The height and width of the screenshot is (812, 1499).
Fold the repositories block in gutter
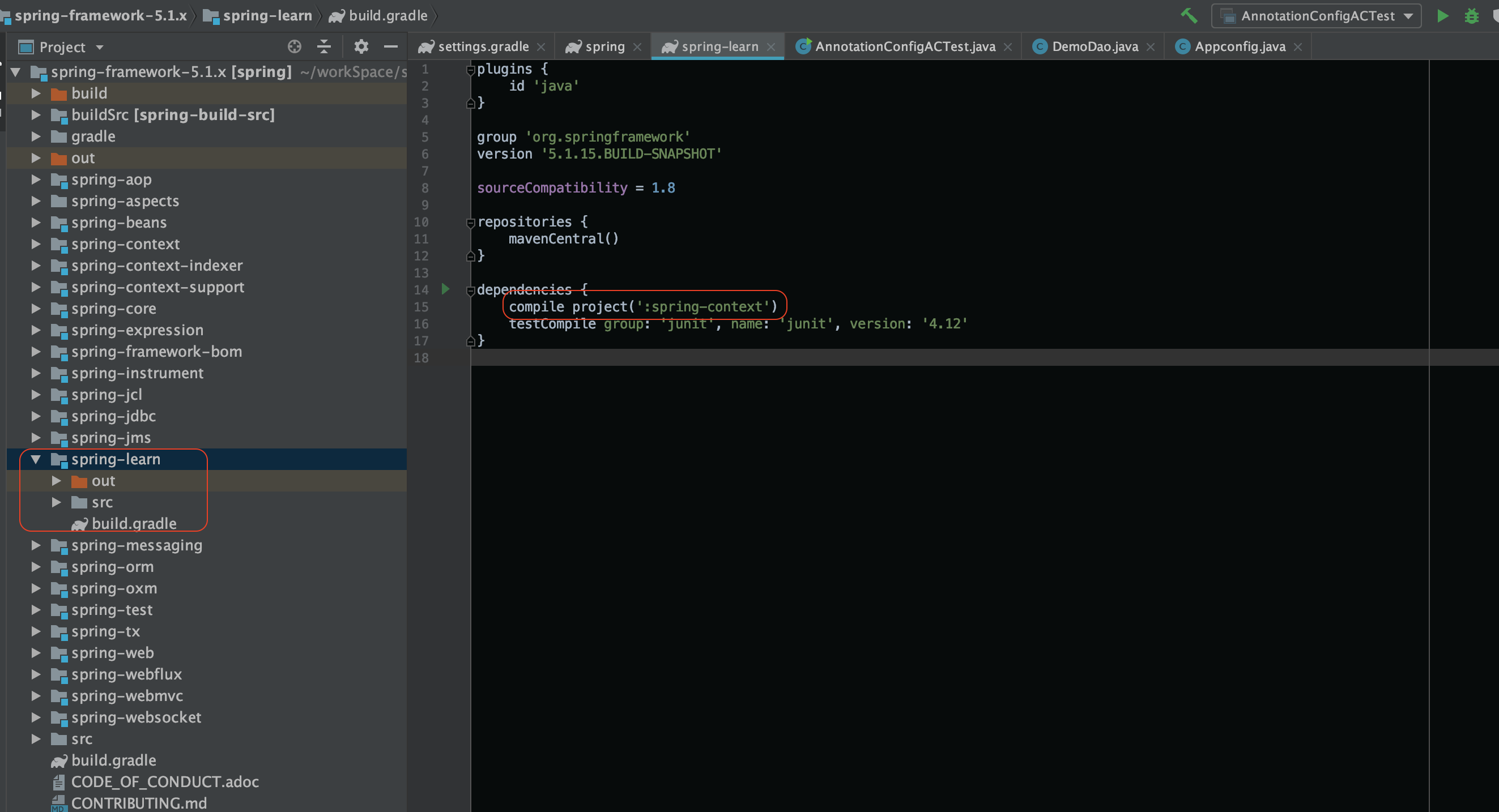point(471,222)
